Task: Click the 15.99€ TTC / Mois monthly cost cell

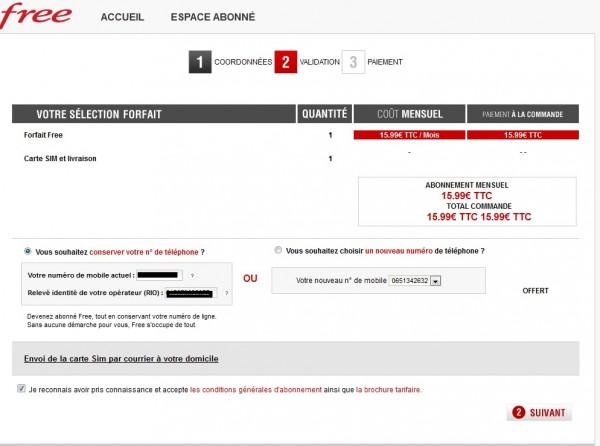Action: click(x=409, y=135)
